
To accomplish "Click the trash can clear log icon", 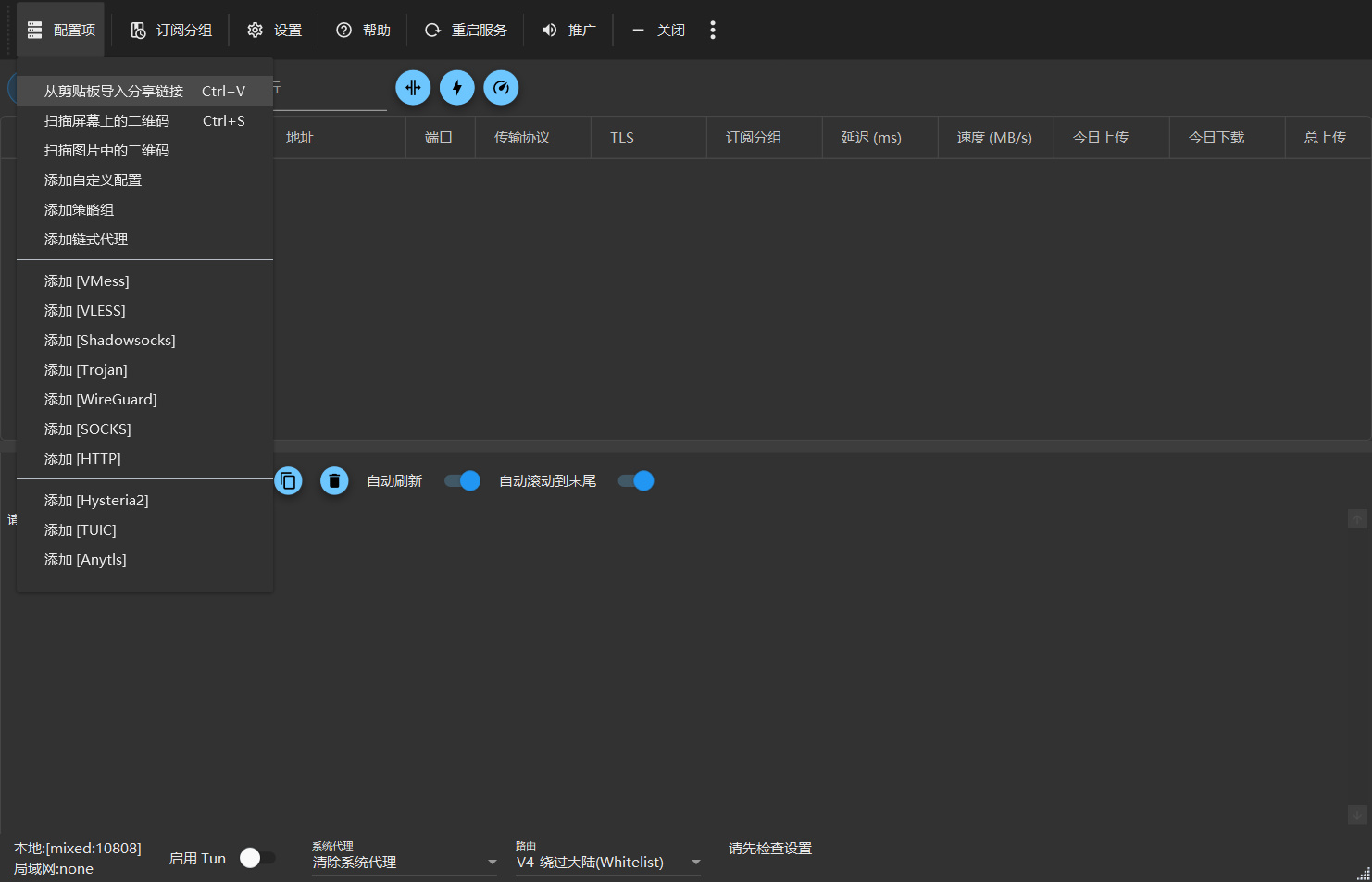I will coord(334,481).
